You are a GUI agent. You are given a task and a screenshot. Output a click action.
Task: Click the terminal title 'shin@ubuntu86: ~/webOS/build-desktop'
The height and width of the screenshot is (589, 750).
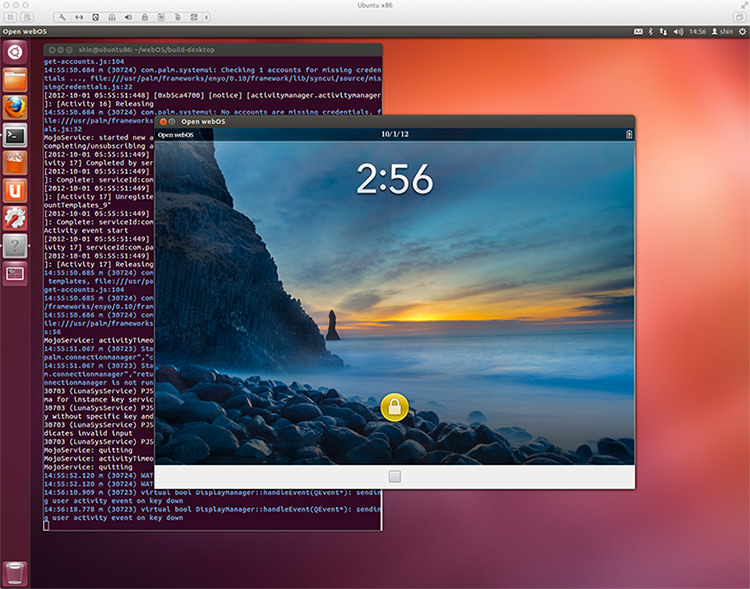(146, 50)
